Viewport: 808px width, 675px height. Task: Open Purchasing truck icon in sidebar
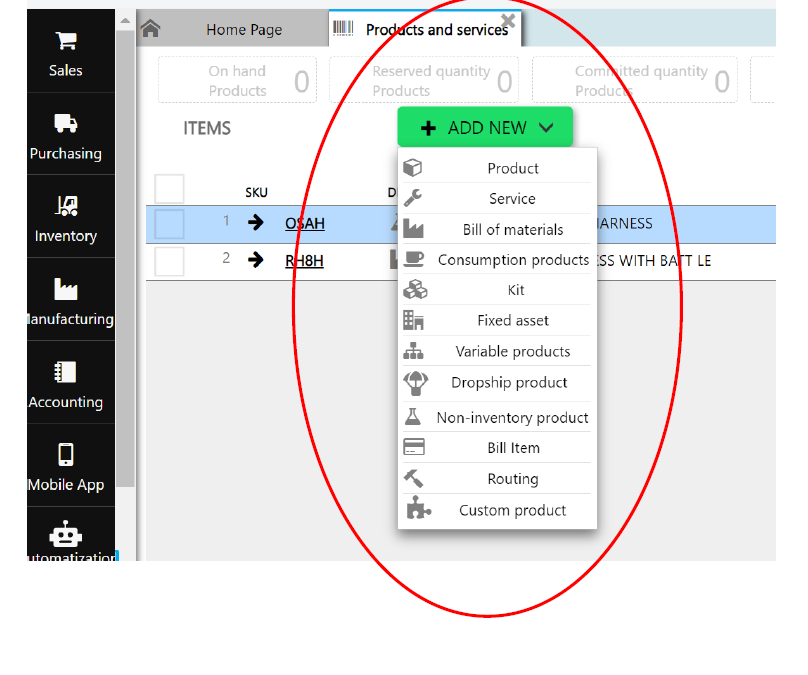[x=66, y=123]
